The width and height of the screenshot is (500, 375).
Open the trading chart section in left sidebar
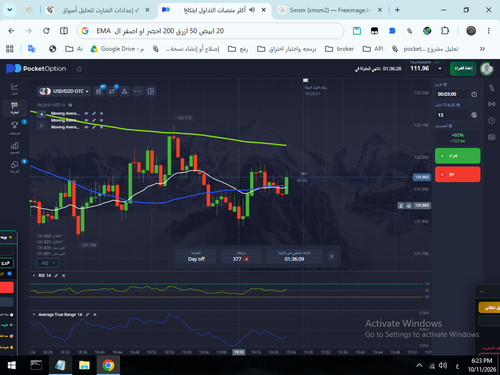[14, 89]
